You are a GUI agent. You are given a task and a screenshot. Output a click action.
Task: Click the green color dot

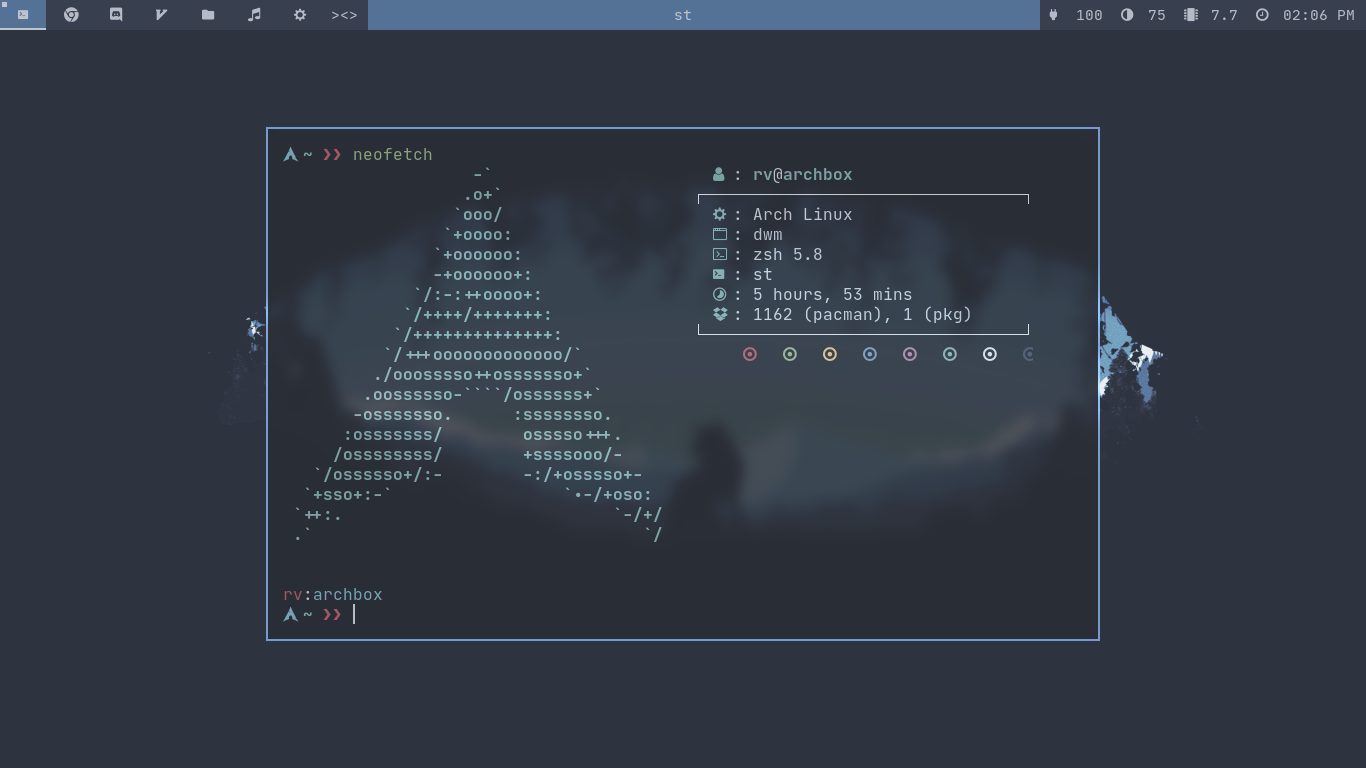(x=790, y=354)
